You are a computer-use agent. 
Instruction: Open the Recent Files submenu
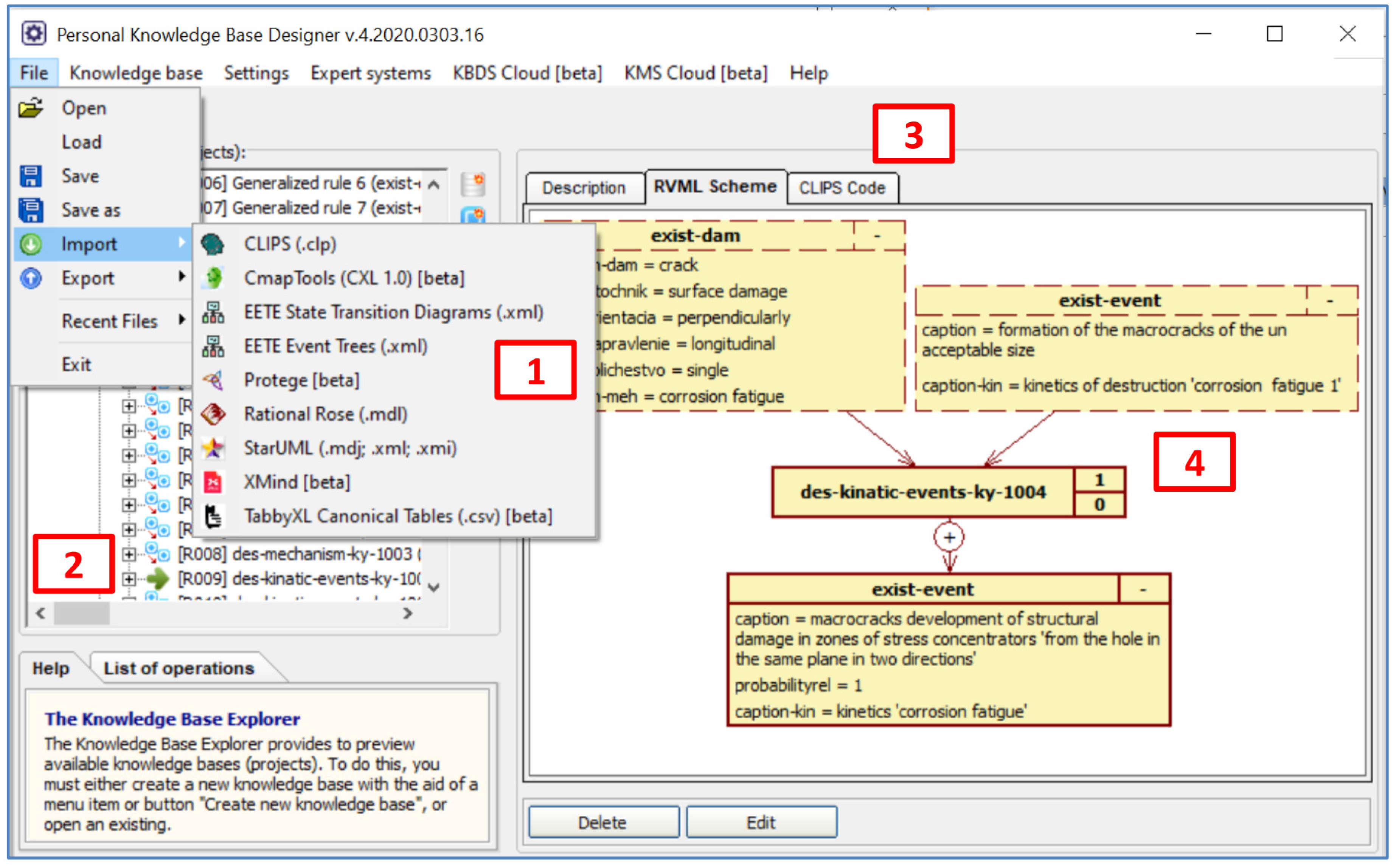click(110, 321)
